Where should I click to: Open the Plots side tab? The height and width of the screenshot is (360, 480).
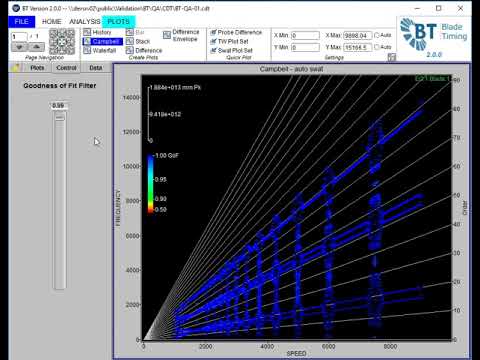click(37, 68)
